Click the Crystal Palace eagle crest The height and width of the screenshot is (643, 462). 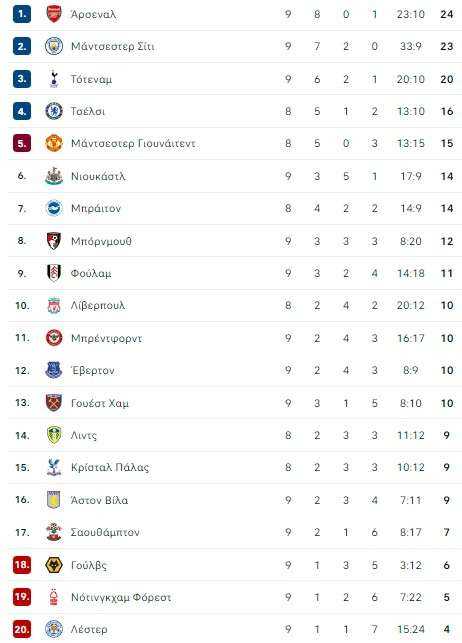54,467
